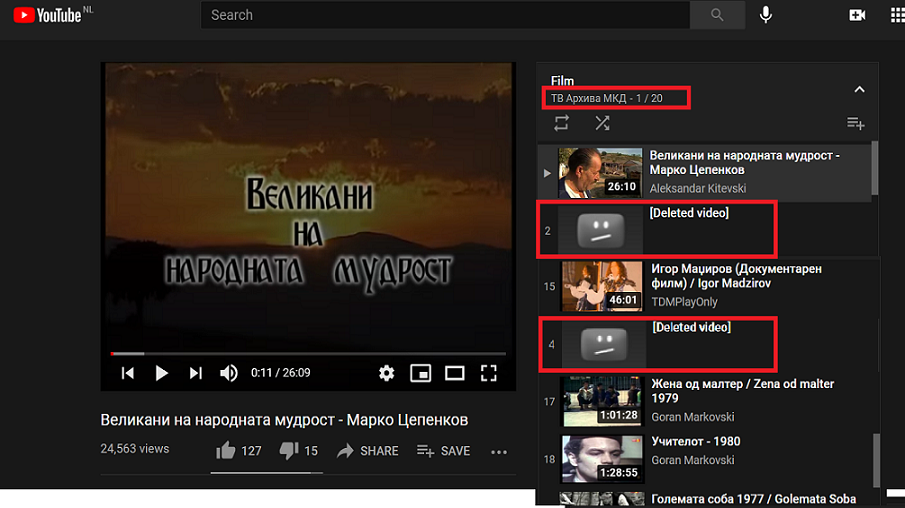Mute the video volume
The height and width of the screenshot is (508, 905).
pos(229,373)
